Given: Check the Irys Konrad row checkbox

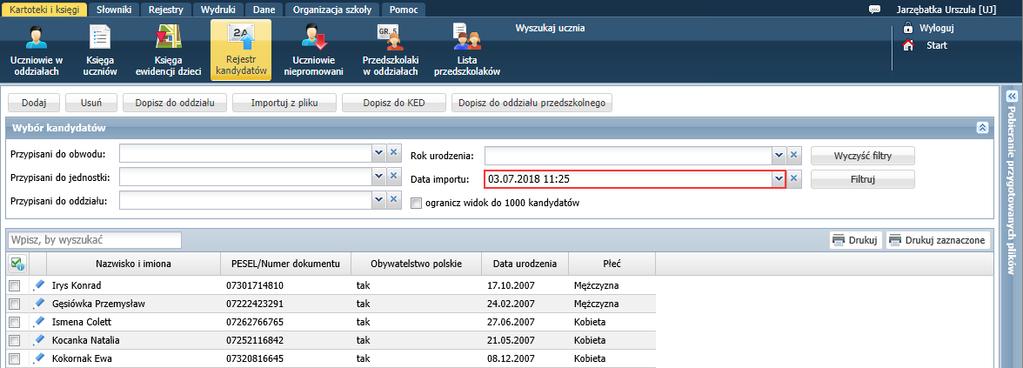Looking at the screenshot, I should [x=14, y=286].
